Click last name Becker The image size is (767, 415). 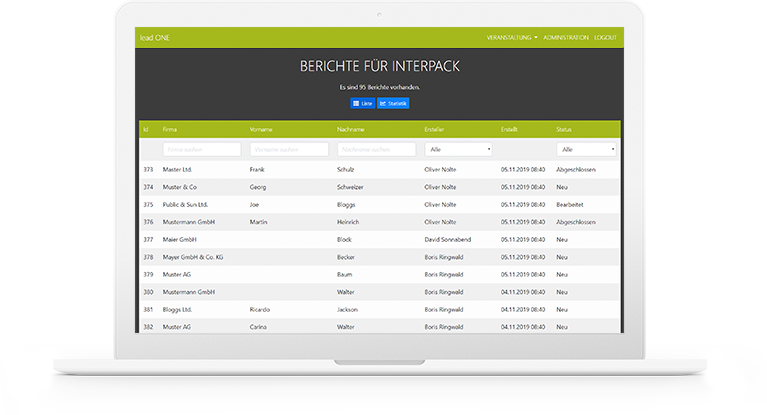click(346, 257)
